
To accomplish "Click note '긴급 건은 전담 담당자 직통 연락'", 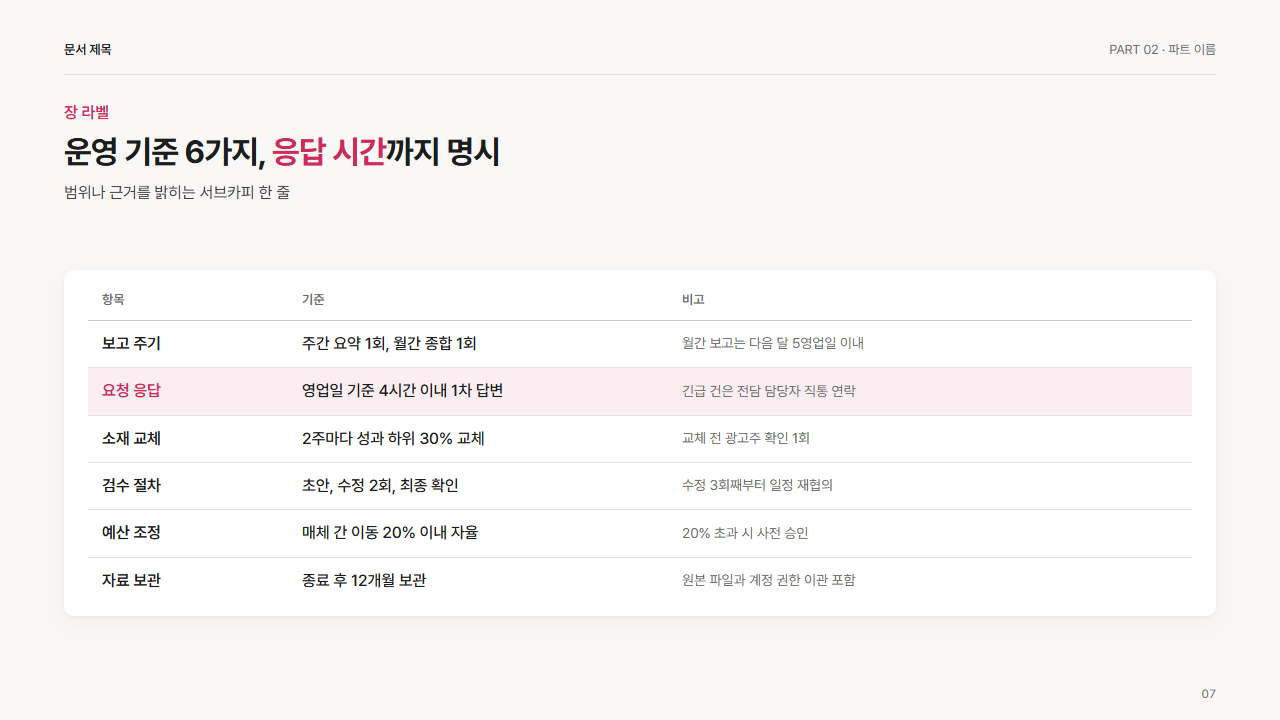I will pyautogui.click(x=769, y=391).
